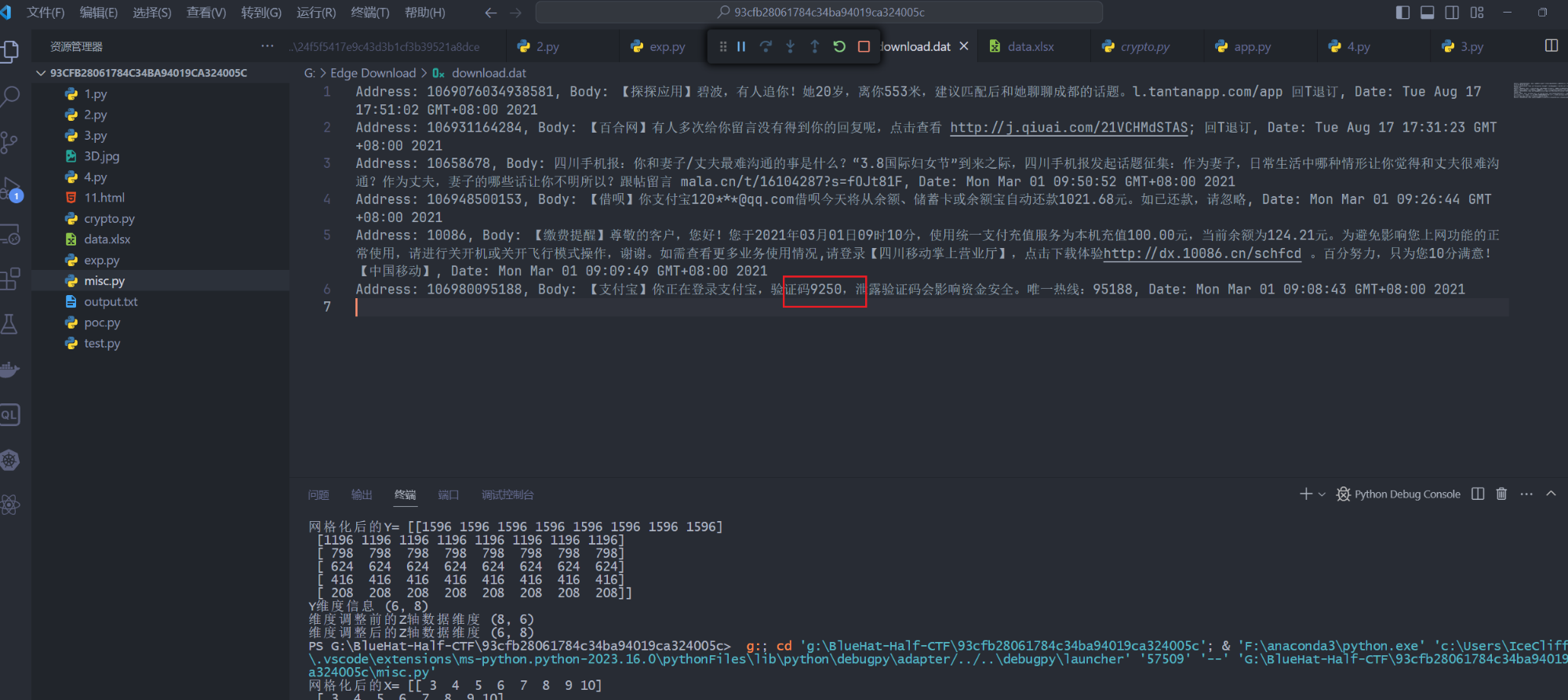Open the 帮助(H) menu
Screen dimensions: 1568x700
click(424, 13)
